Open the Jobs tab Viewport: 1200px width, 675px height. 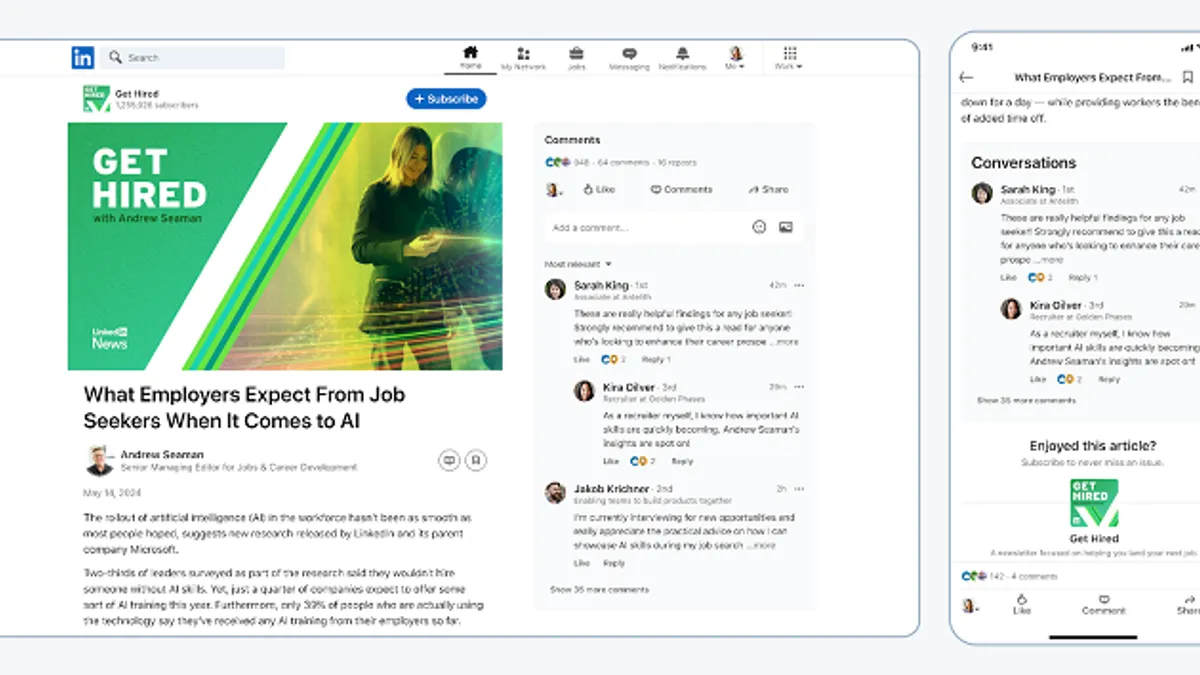click(576, 58)
